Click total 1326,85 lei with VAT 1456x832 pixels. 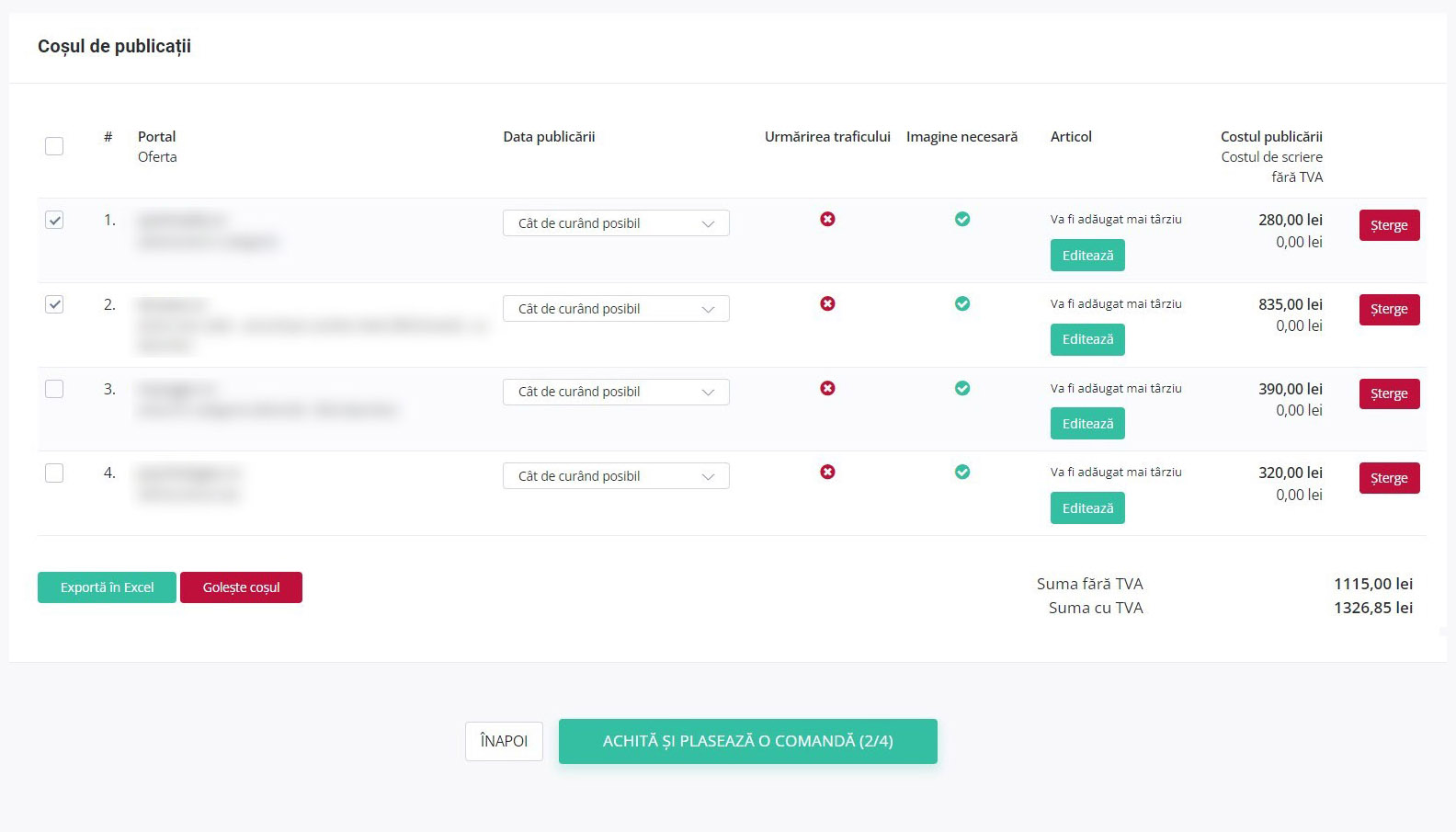tap(1373, 608)
